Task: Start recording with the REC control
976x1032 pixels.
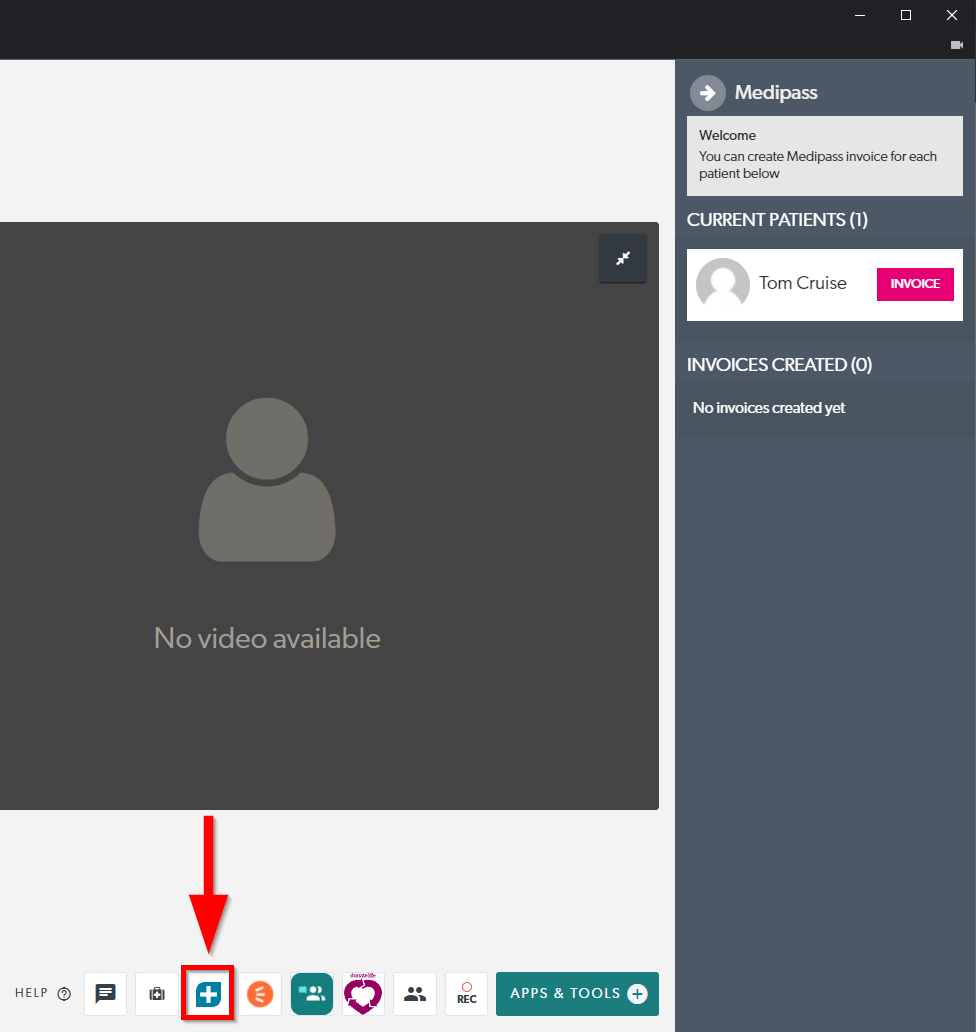Action: tap(466, 993)
